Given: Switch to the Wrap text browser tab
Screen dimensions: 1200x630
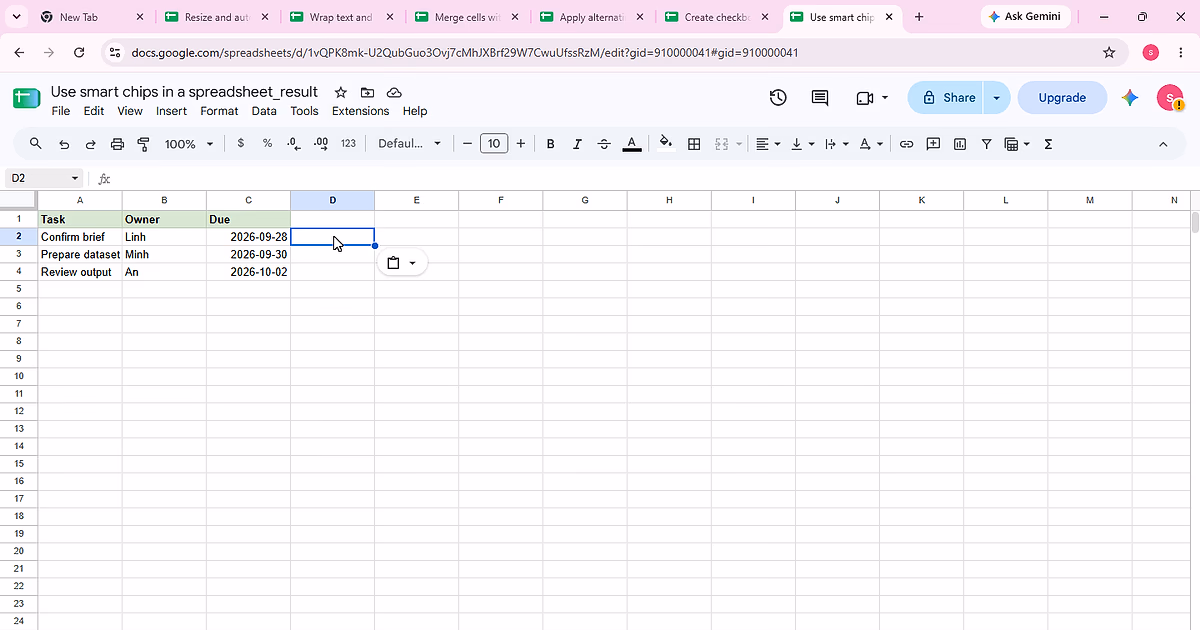Looking at the screenshot, I should 341,17.
